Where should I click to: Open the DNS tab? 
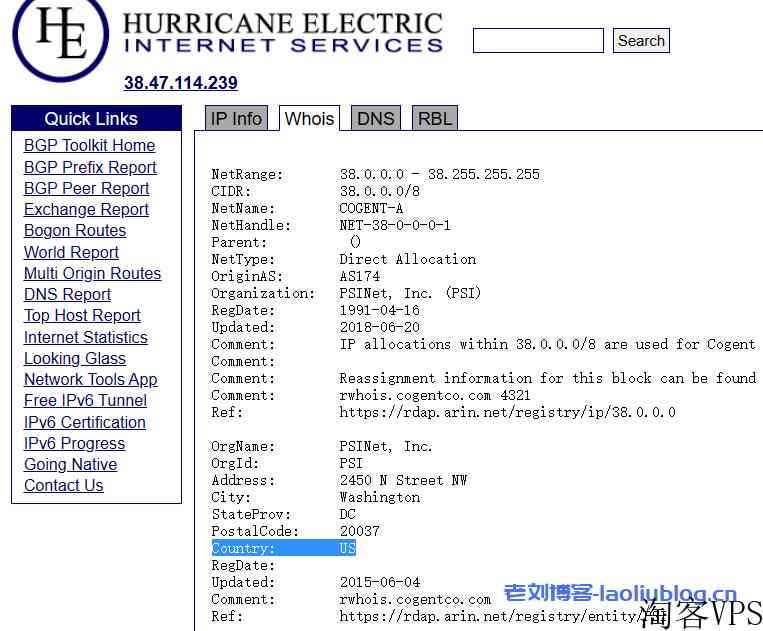pos(375,119)
